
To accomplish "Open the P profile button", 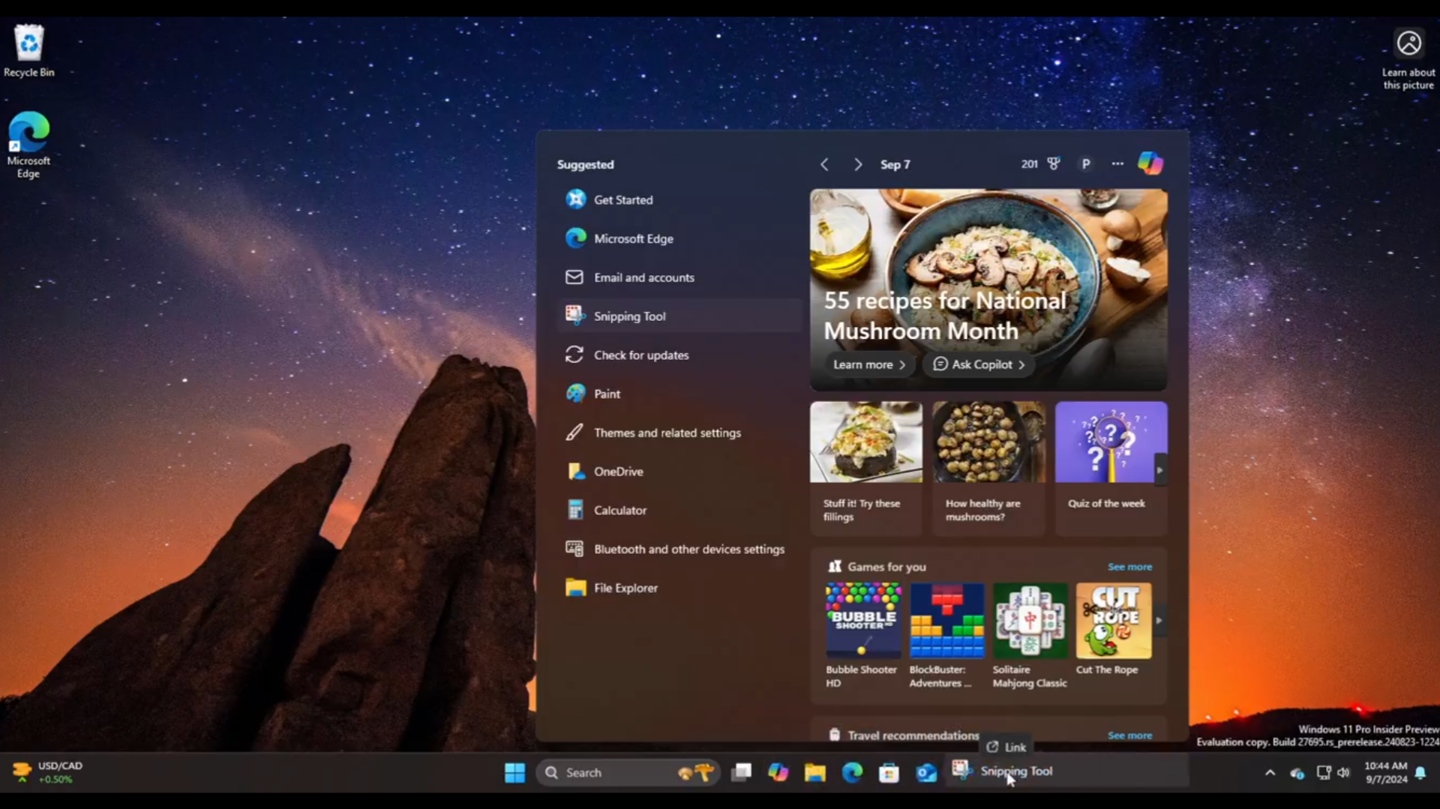I will (1085, 164).
